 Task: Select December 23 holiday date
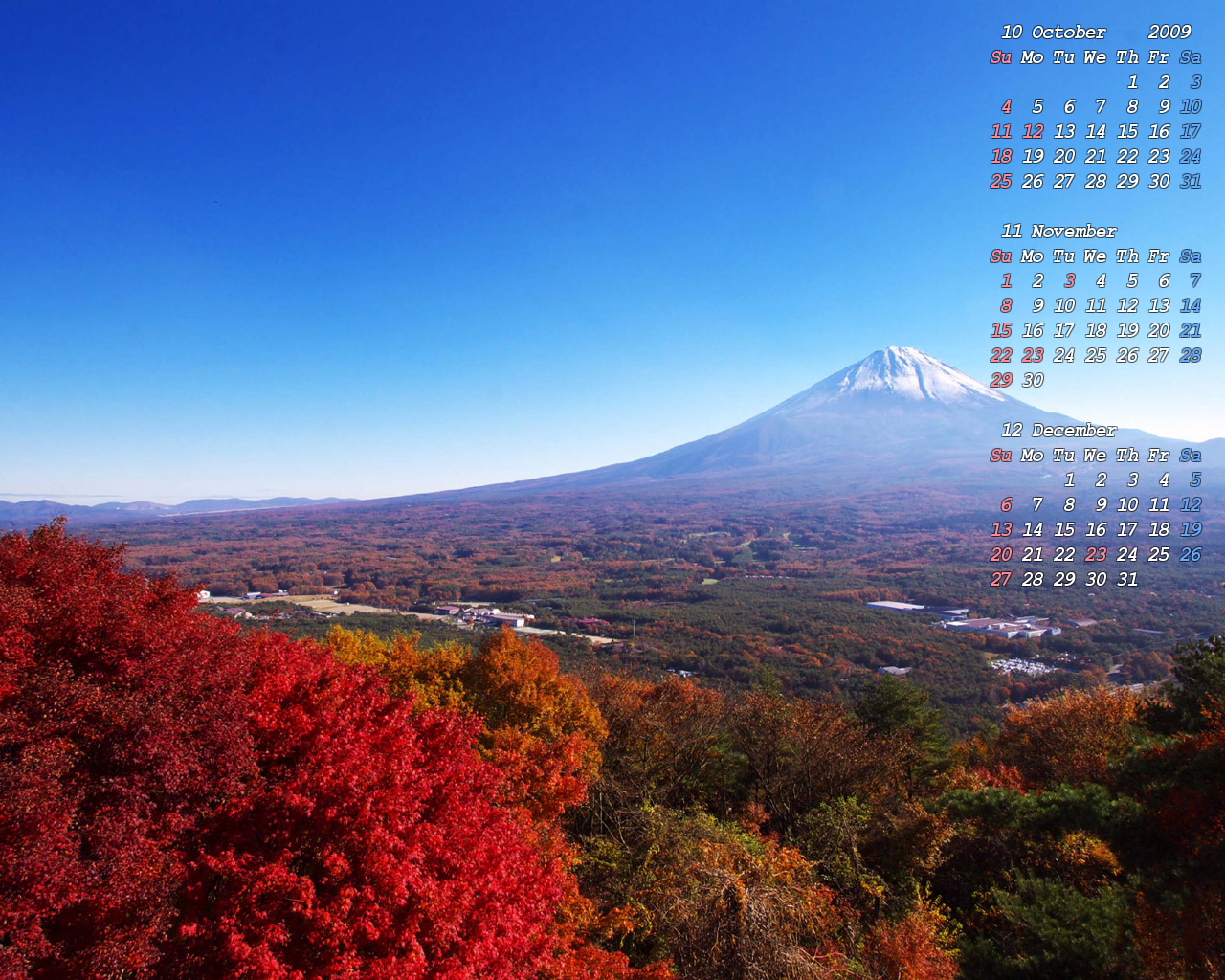pos(1096,555)
